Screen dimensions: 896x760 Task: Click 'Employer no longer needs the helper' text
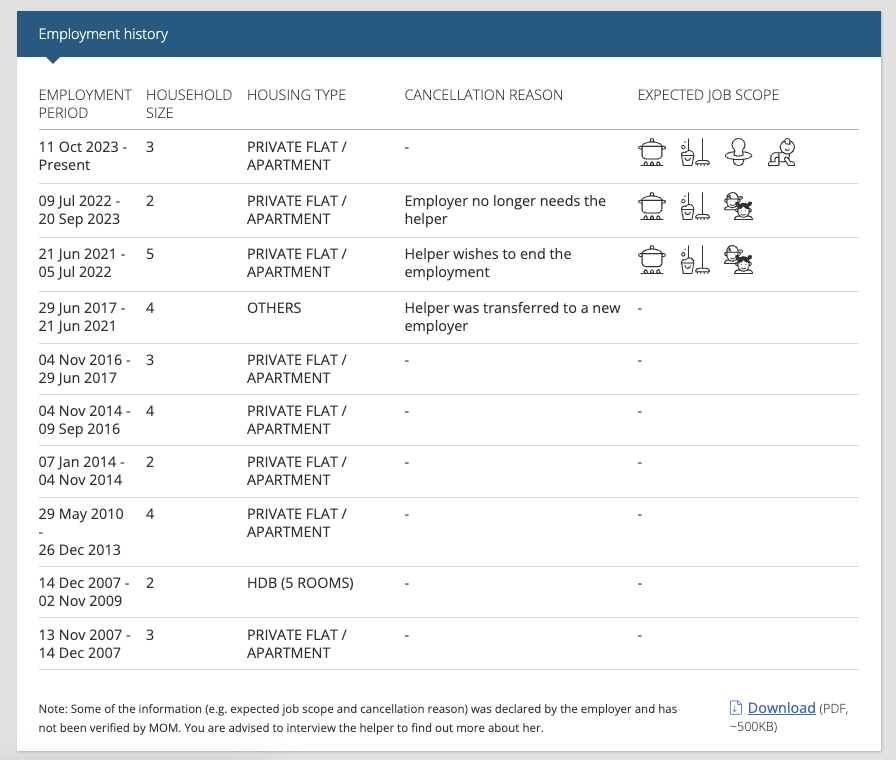(505, 210)
